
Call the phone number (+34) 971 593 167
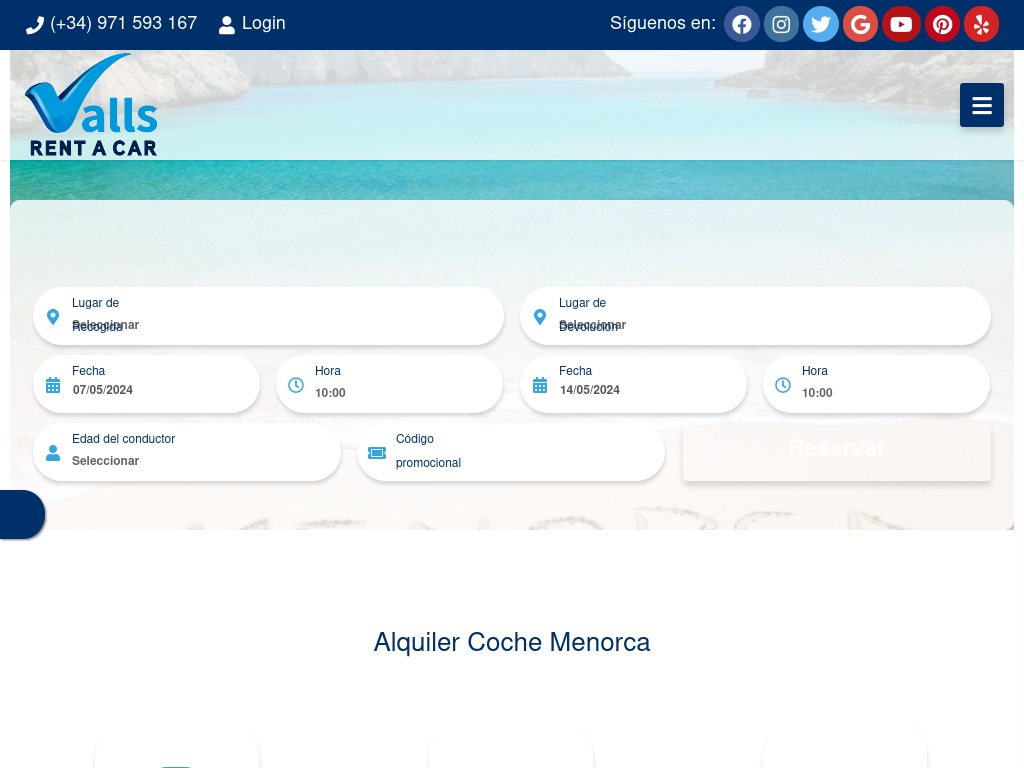[112, 24]
